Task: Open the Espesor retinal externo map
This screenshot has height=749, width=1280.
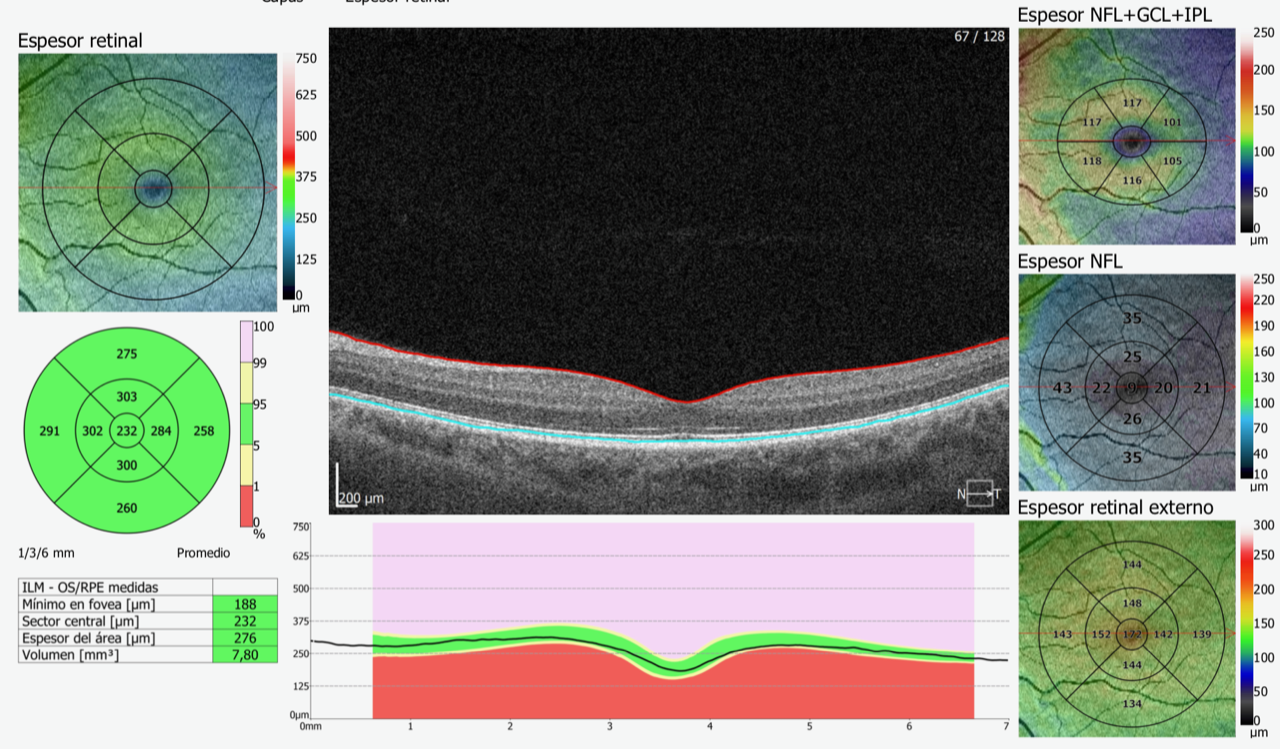Action: click(1126, 629)
